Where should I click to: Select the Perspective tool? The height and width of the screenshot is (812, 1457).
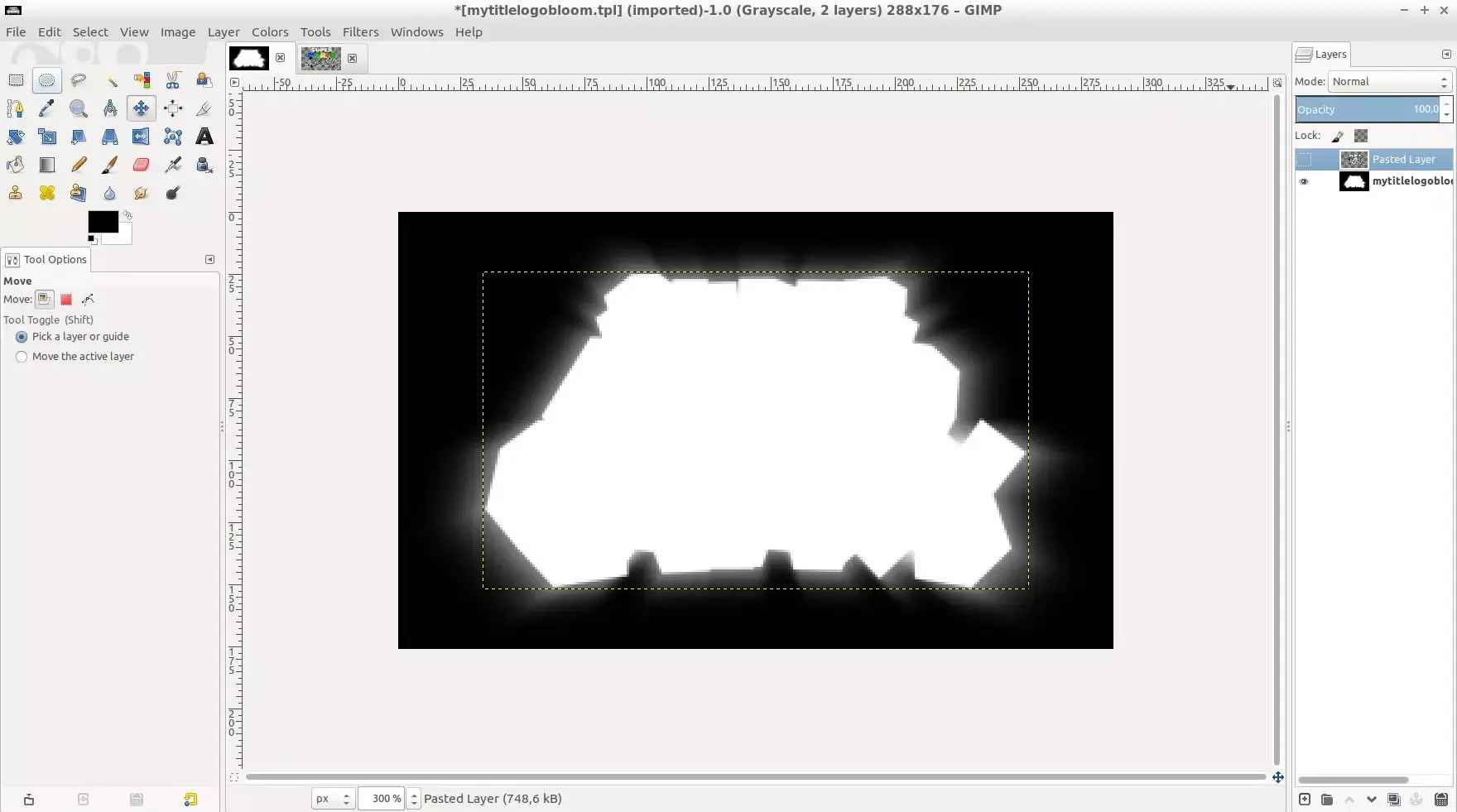pyautogui.click(x=110, y=137)
